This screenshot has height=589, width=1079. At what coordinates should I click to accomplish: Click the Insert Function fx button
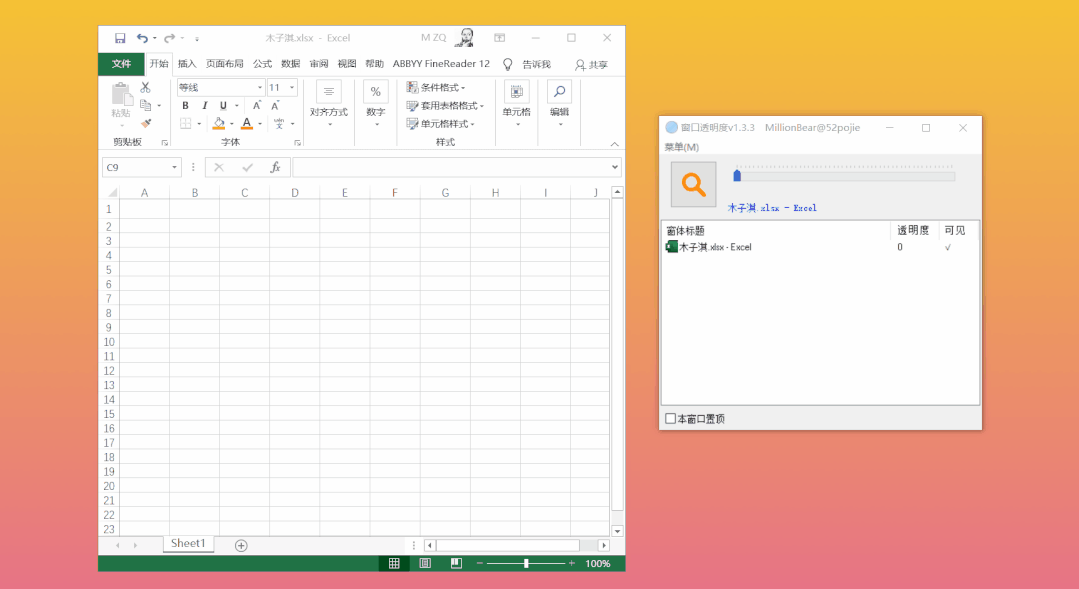tap(275, 167)
